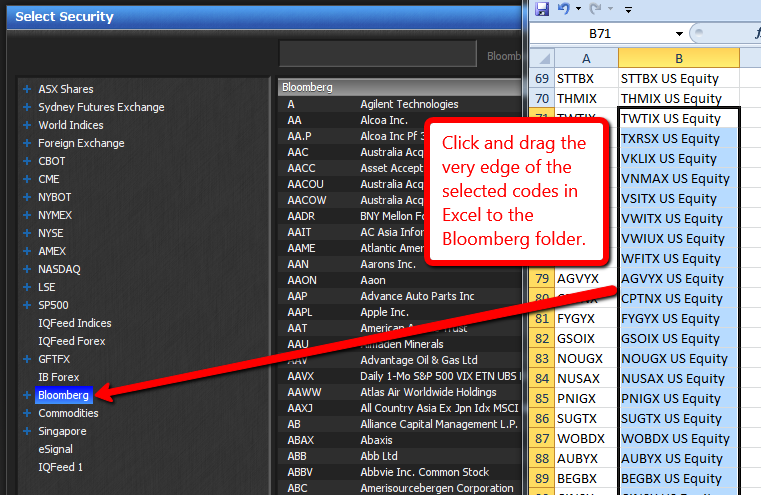Expand Sydney Futures Exchange folder
Viewport: 761px width, 495px height.
(x=27, y=107)
